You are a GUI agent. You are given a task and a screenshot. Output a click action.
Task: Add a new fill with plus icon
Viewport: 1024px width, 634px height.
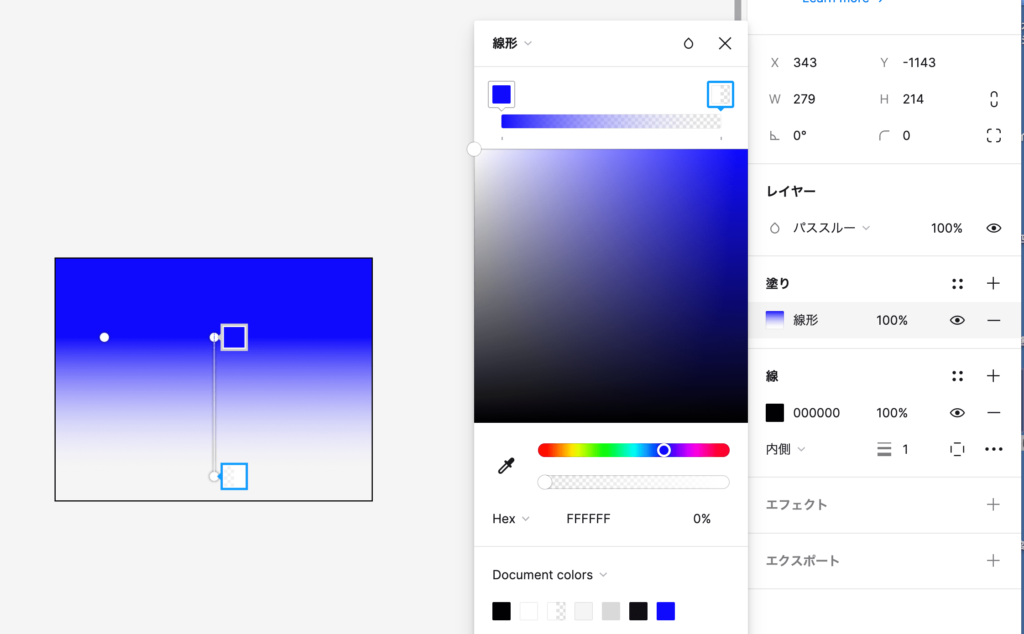click(x=993, y=284)
